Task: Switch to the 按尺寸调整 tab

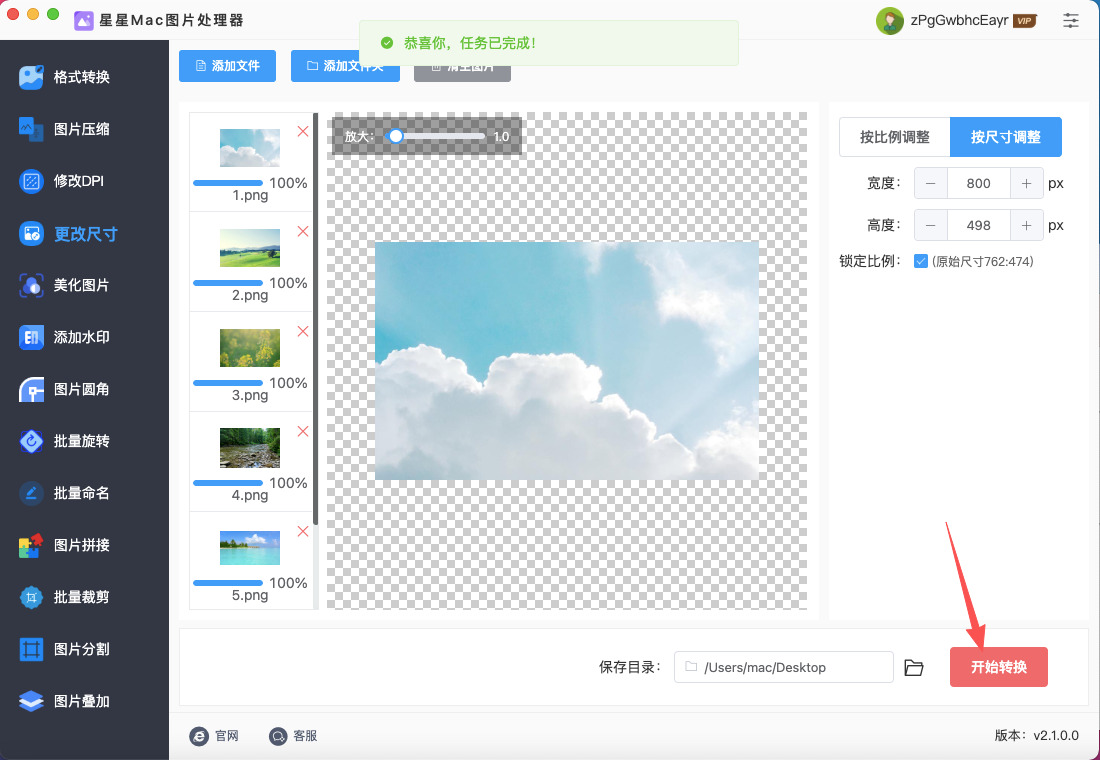Action: pos(1005,137)
